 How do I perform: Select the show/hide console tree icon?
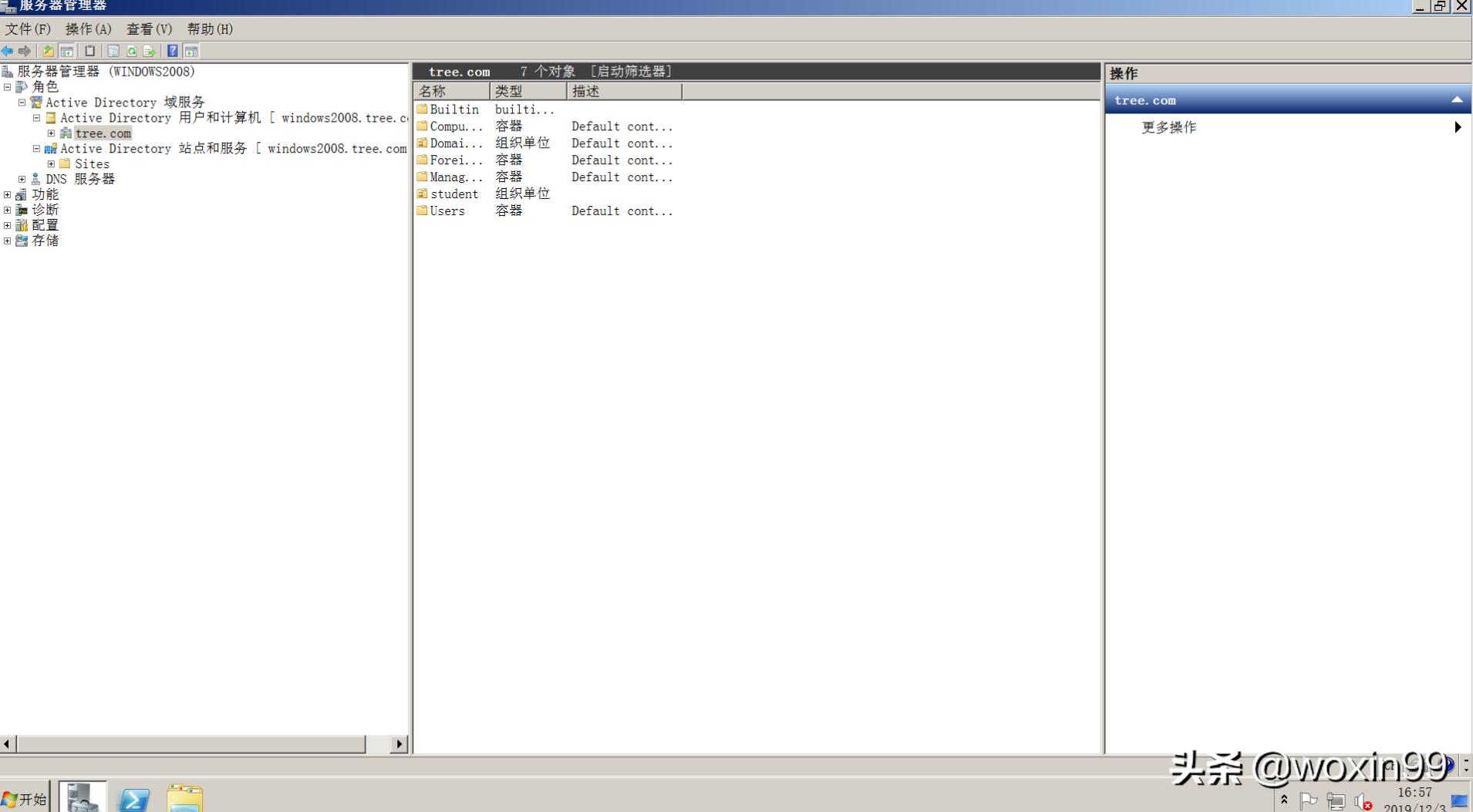(x=66, y=51)
